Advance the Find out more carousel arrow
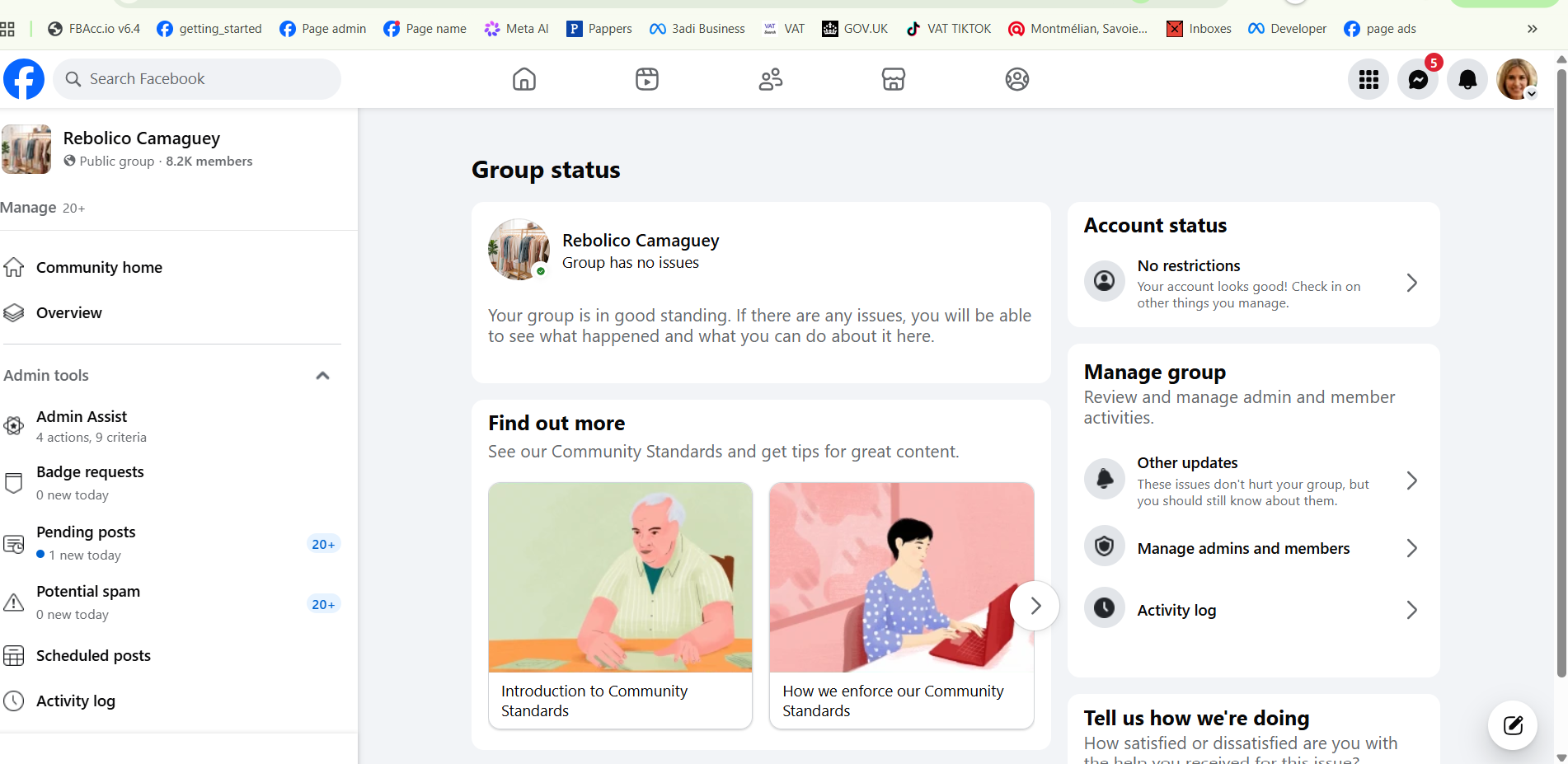 [1035, 606]
